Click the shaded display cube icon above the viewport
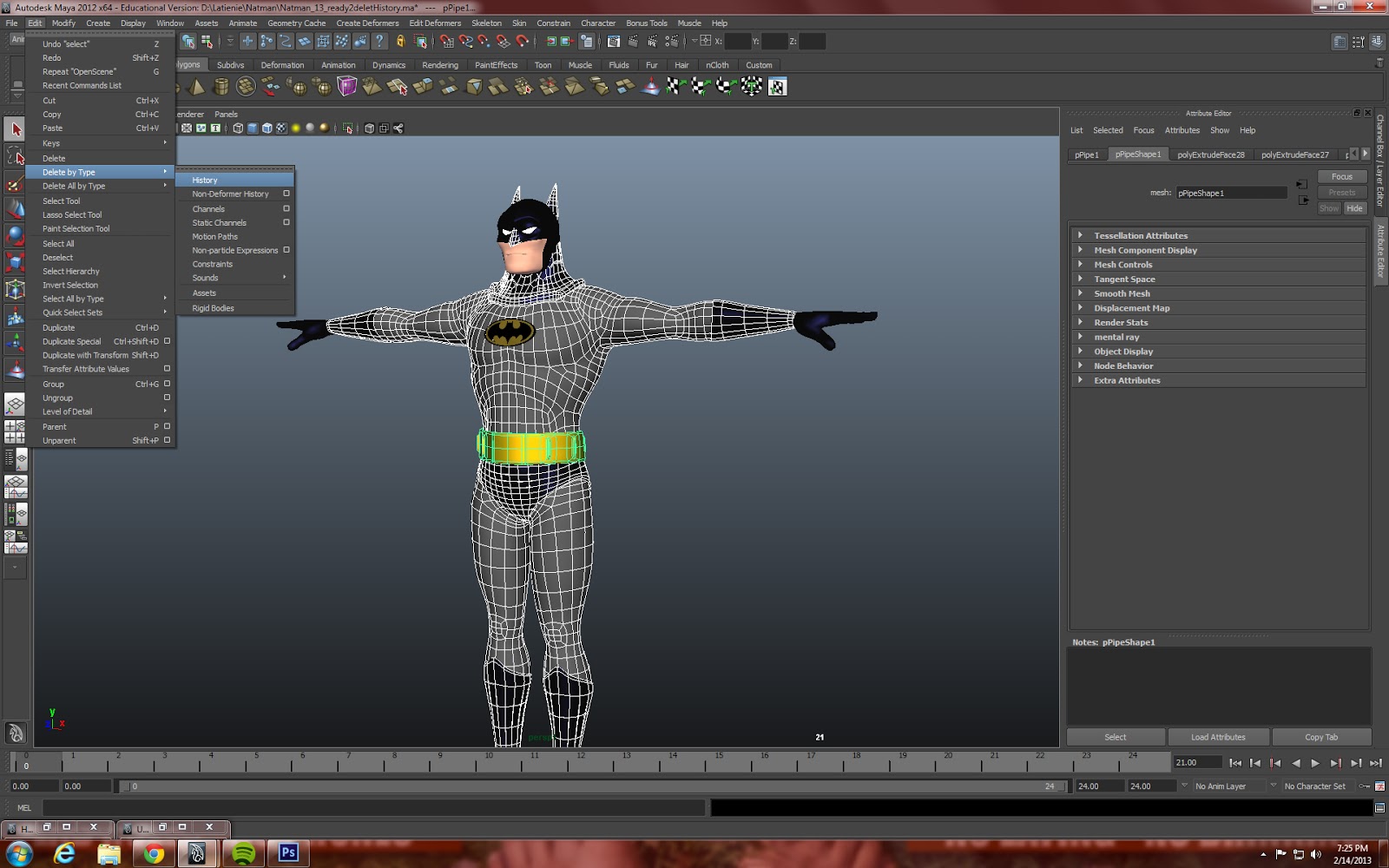Image resolution: width=1389 pixels, height=868 pixels. tap(253, 128)
